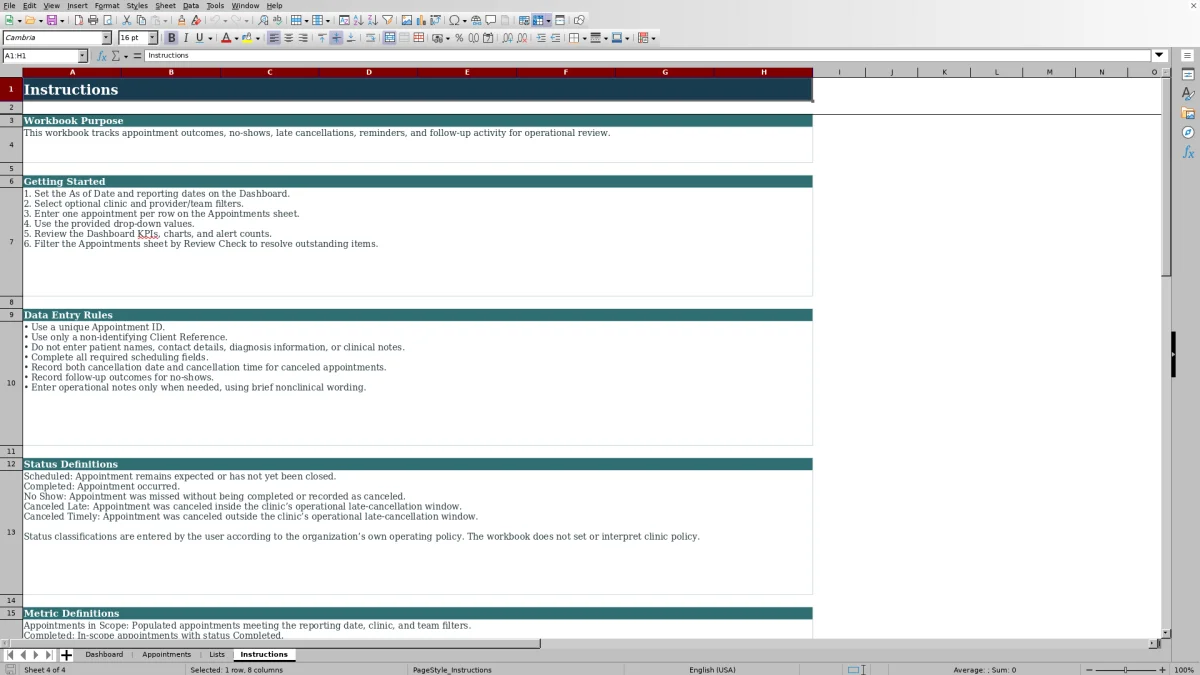Click the zoom out minus button

pyautogui.click(x=1089, y=670)
